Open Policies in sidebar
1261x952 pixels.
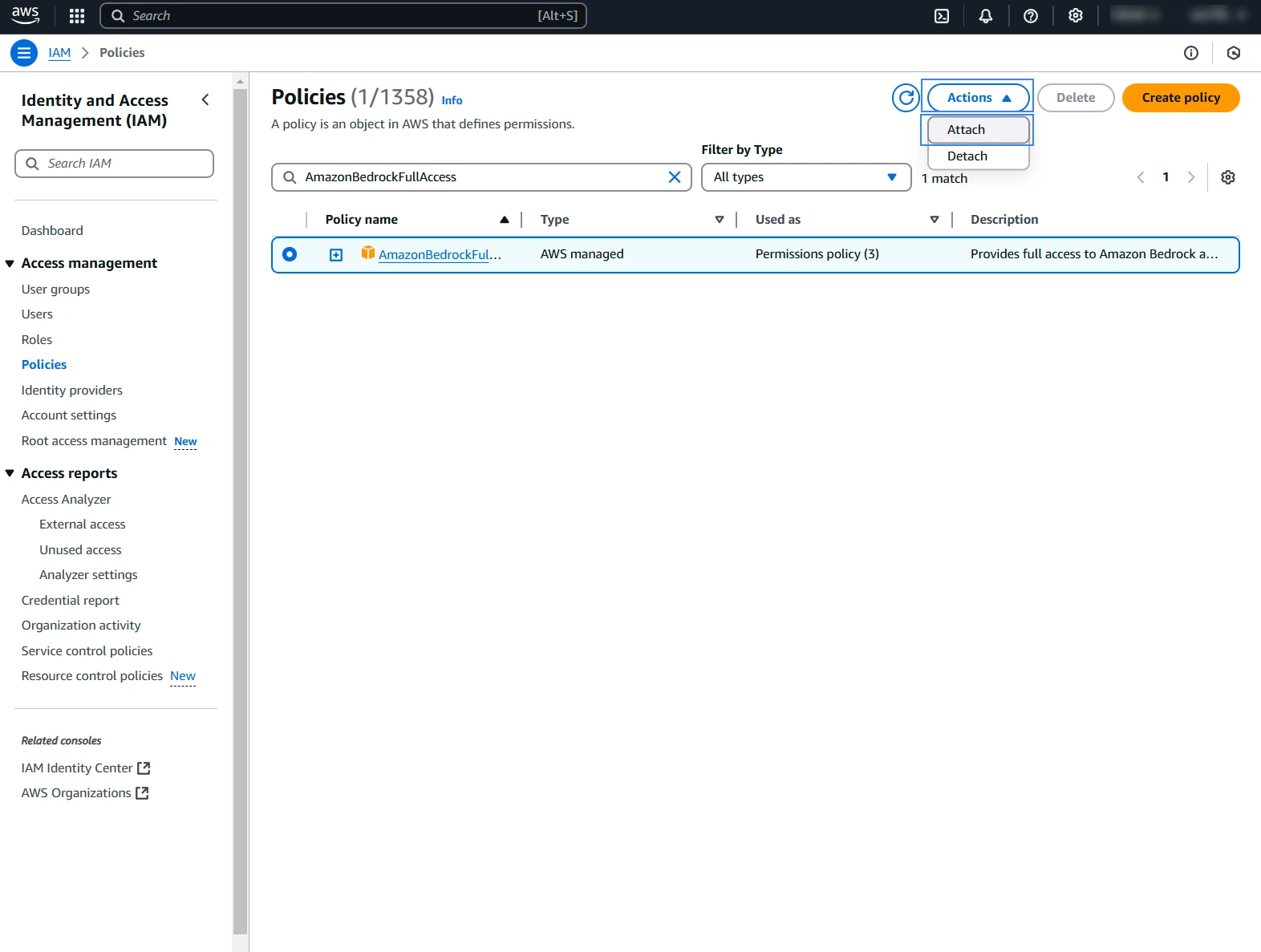[44, 365]
